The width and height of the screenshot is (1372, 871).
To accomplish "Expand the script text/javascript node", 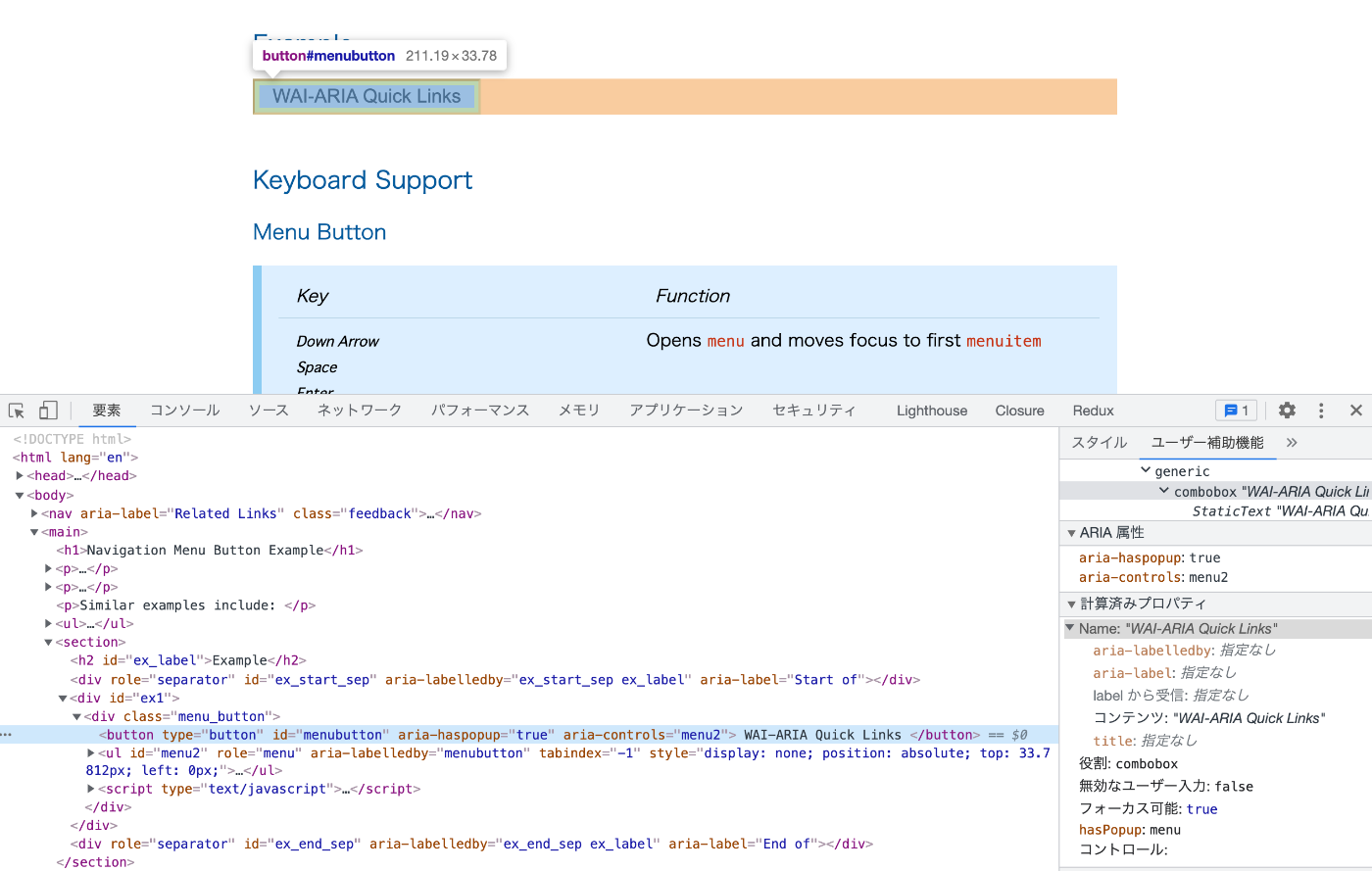I will (91, 789).
